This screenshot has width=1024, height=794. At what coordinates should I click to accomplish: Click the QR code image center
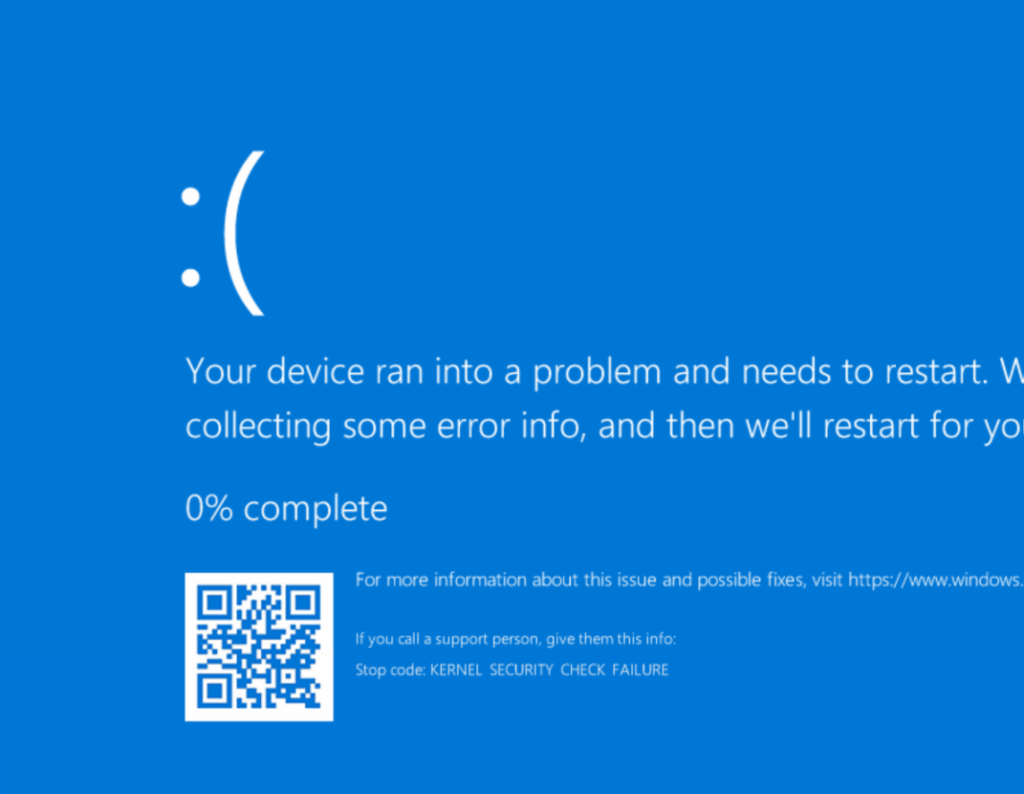tap(259, 647)
